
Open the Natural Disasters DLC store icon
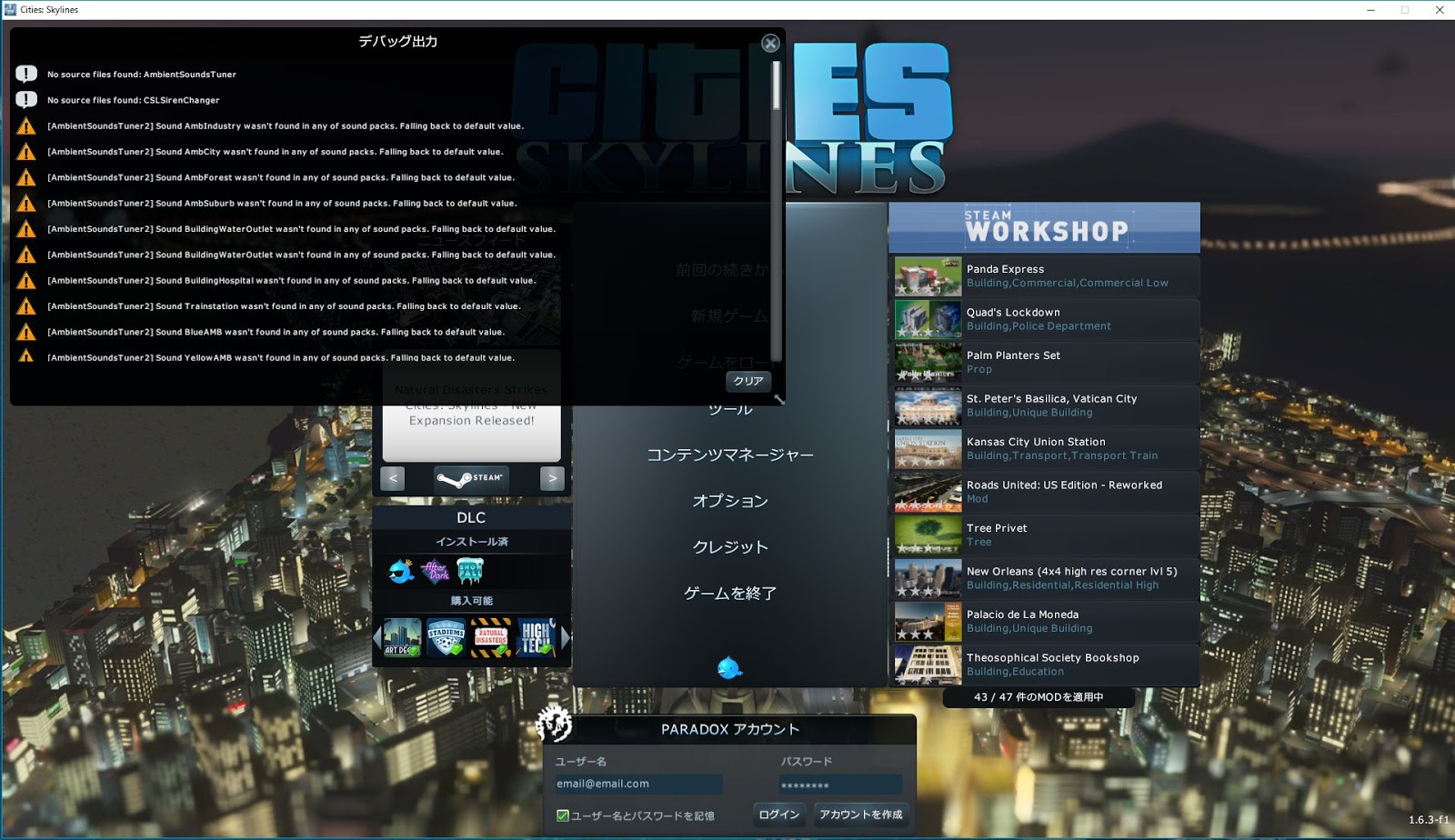[491, 637]
